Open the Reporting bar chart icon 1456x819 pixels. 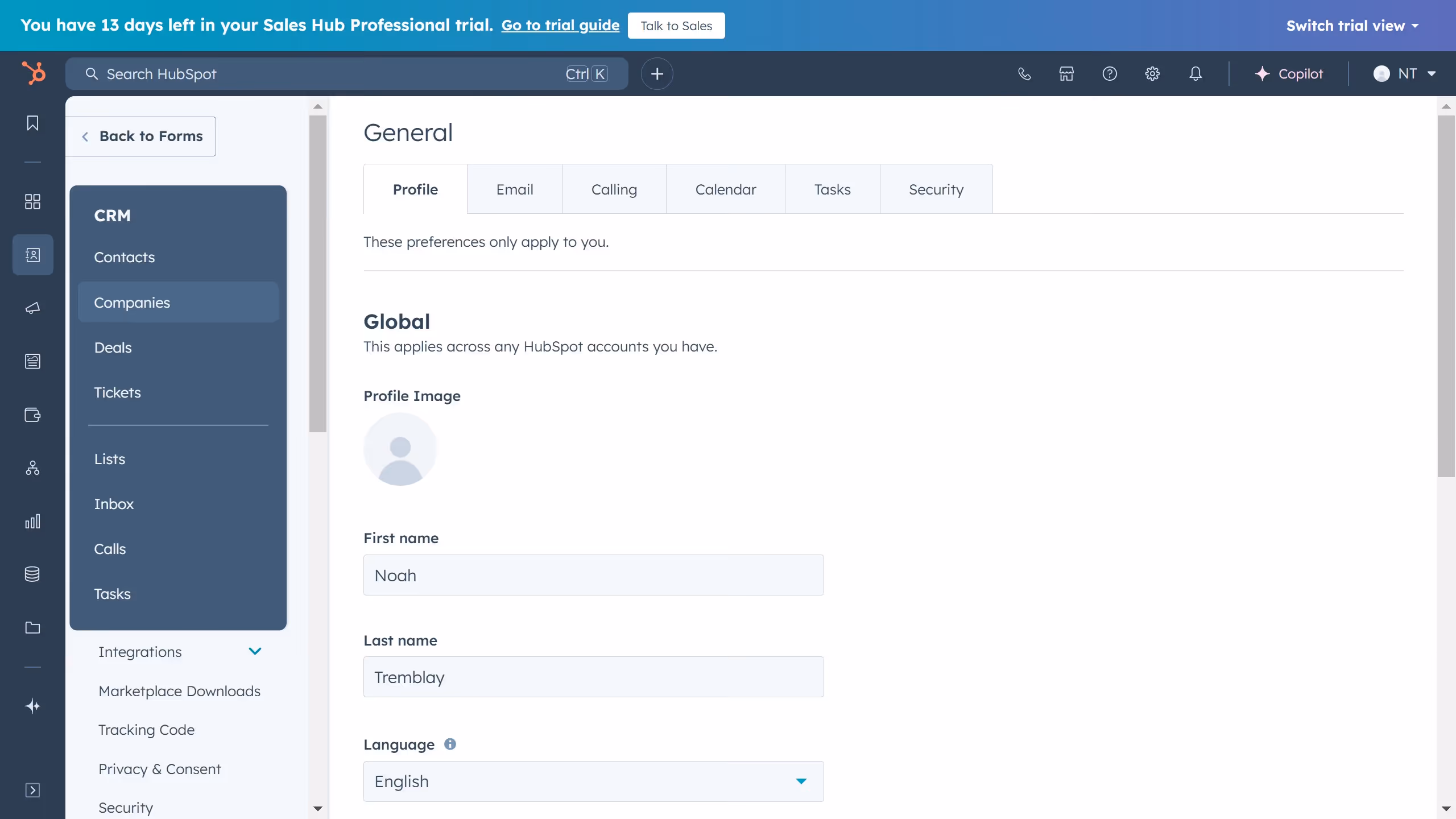[x=32, y=521]
